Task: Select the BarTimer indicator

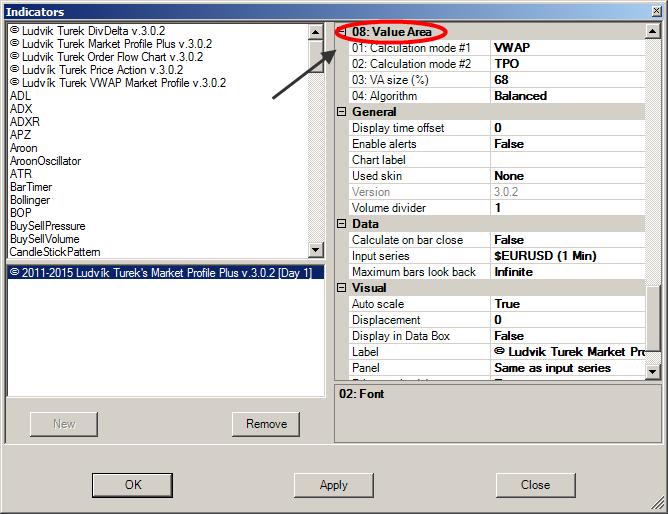Action: pyautogui.click(x=31, y=187)
